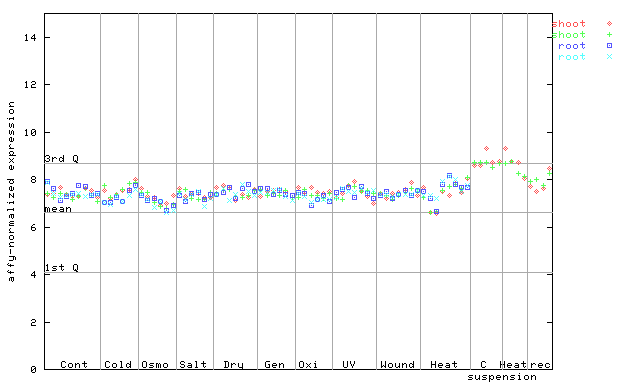Select the Cont category label
This screenshot has width=640, height=384.
[74, 364]
